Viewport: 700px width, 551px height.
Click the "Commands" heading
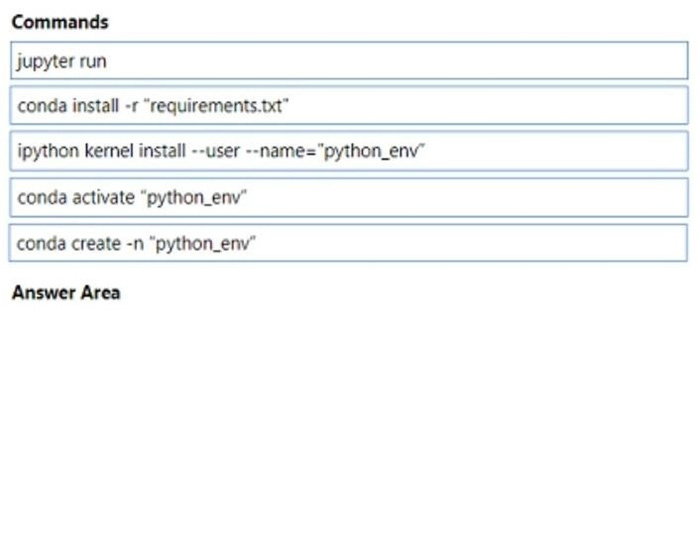[x=60, y=22]
